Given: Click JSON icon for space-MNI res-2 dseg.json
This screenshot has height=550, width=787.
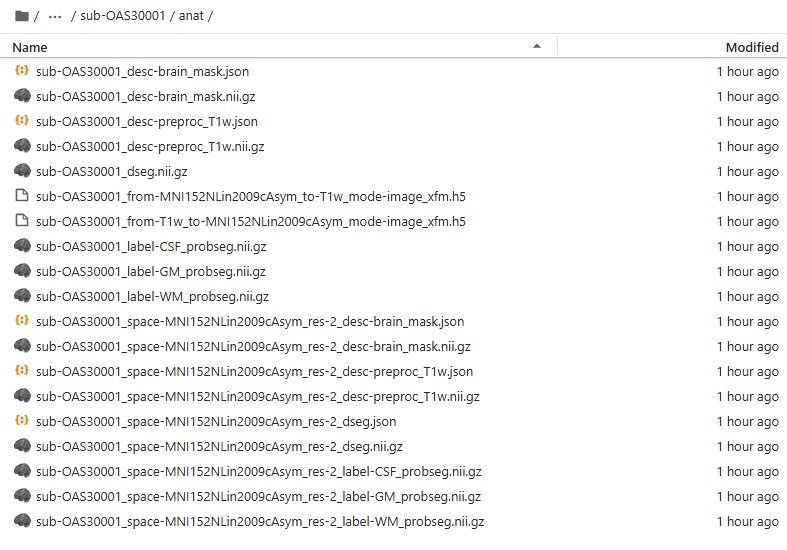Looking at the screenshot, I should pos(22,422).
